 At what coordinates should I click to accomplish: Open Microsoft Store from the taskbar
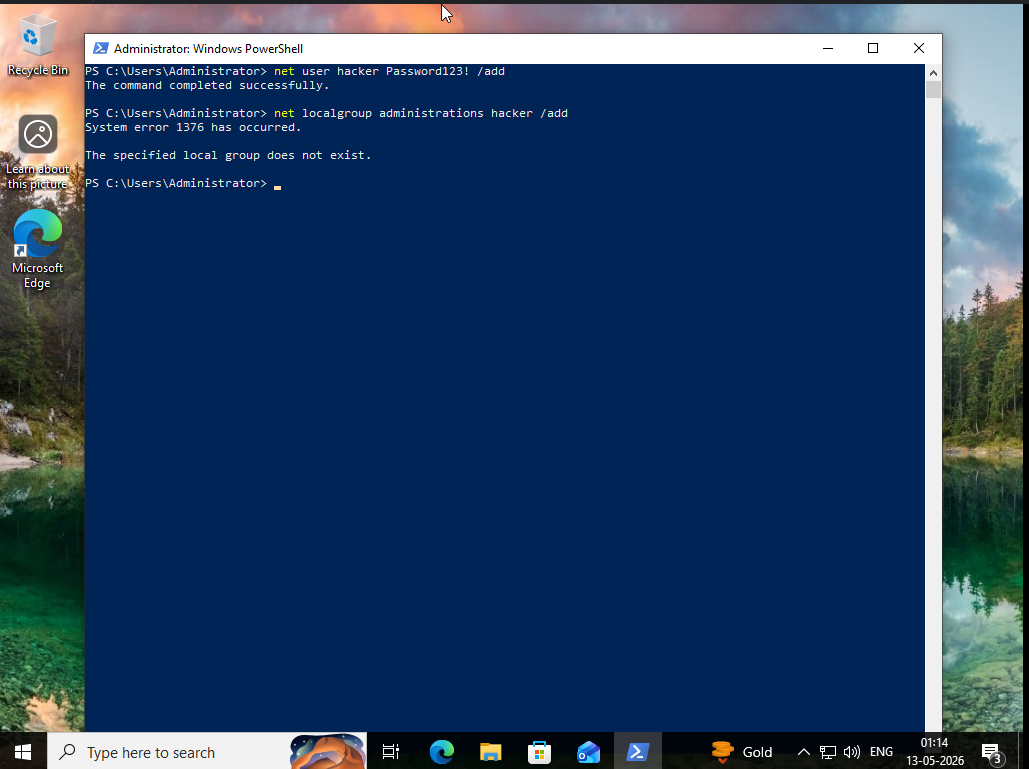pos(539,752)
